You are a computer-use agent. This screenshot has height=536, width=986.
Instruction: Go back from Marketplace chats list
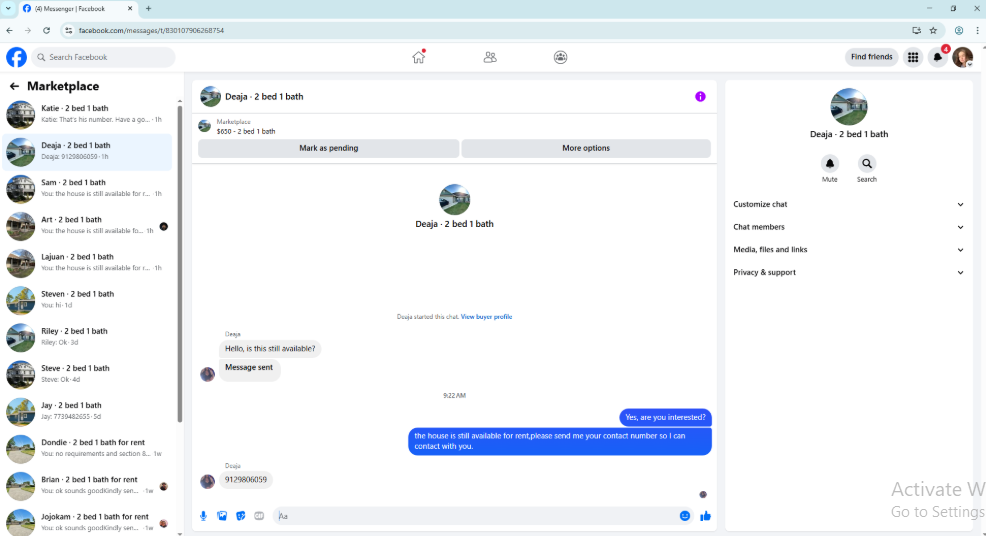(14, 86)
